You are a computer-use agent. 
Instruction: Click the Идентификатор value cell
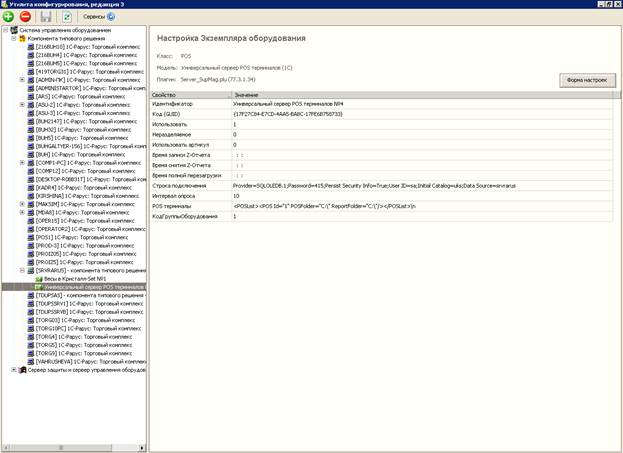pos(422,104)
